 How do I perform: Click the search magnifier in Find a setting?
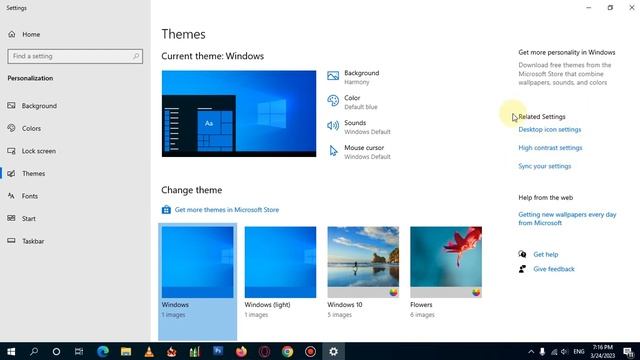136,56
